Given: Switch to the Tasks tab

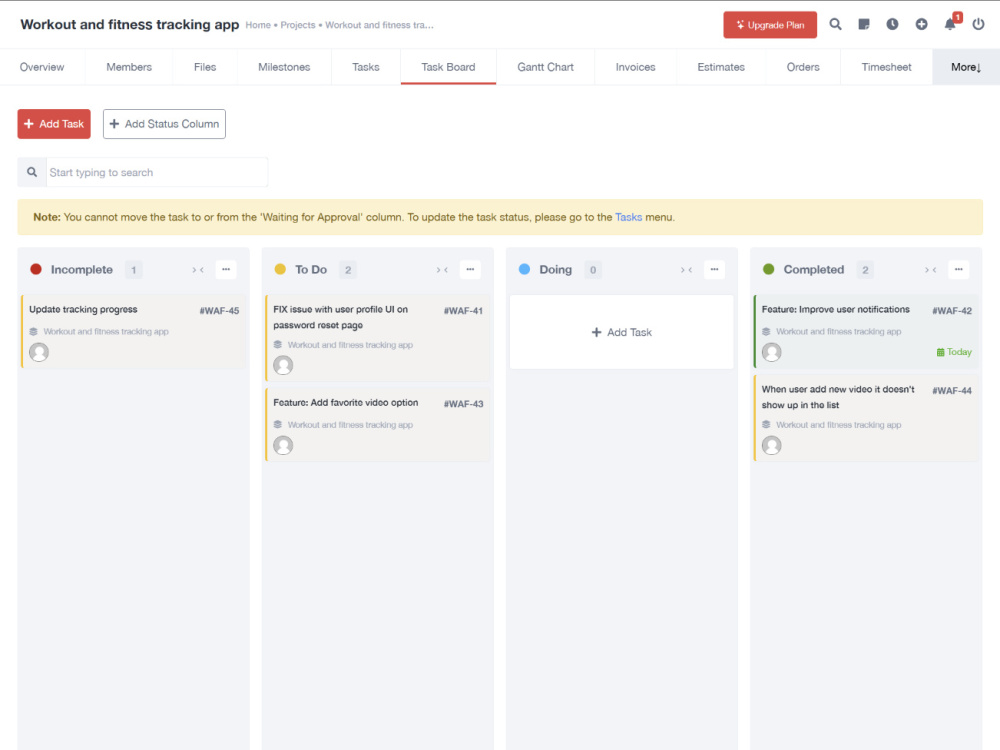Looking at the screenshot, I should 366,67.
